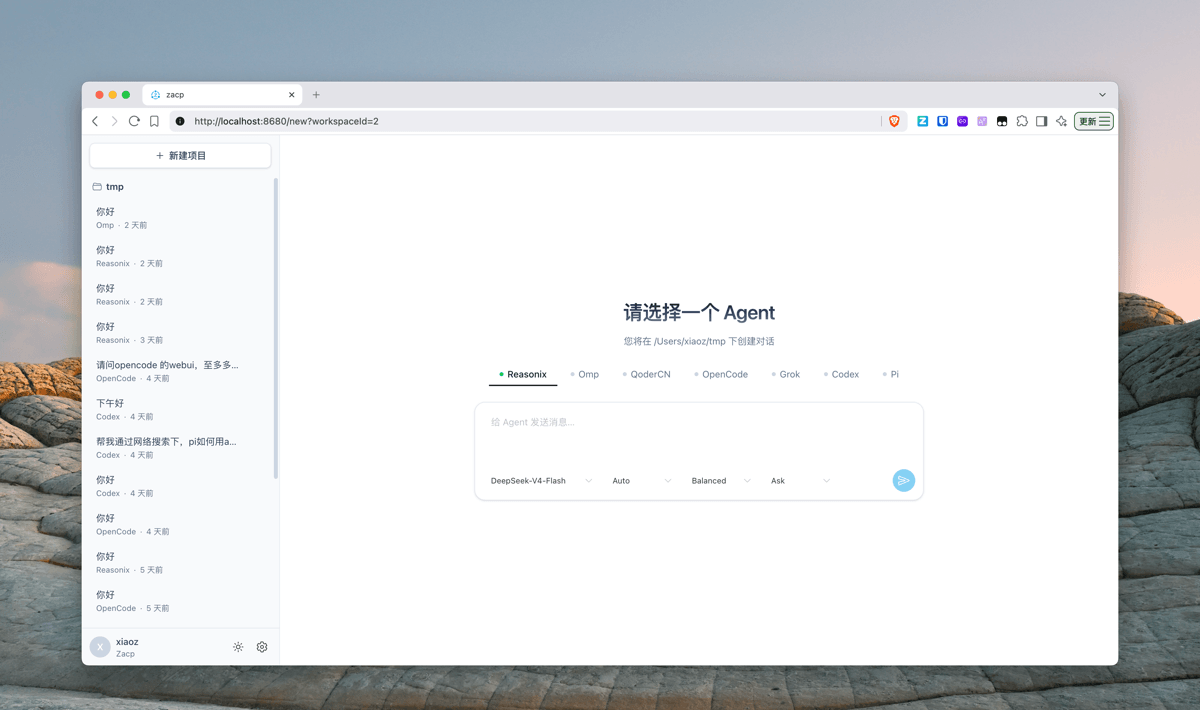The width and height of the screenshot is (1200, 710).
Task: Click the xiaoz username label
Action: click(x=127, y=642)
